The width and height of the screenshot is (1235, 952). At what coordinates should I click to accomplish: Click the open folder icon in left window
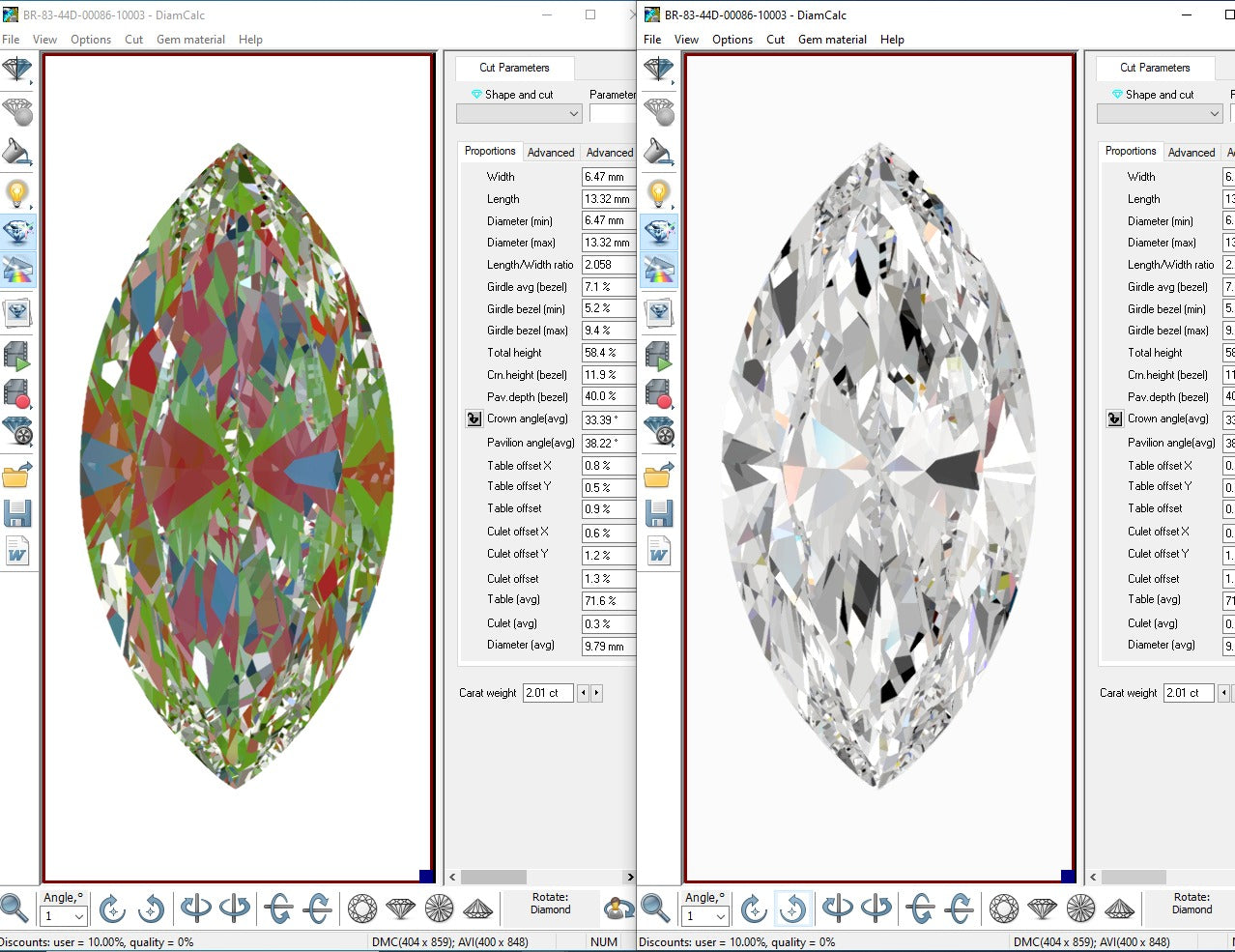(17, 475)
